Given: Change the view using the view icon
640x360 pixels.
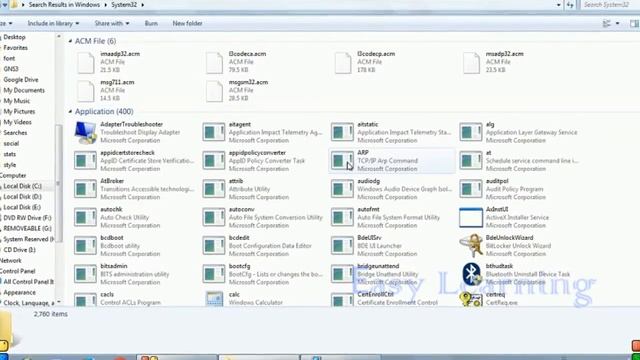Looking at the screenshot, I should pyautogui.click(x=607, y=24).
